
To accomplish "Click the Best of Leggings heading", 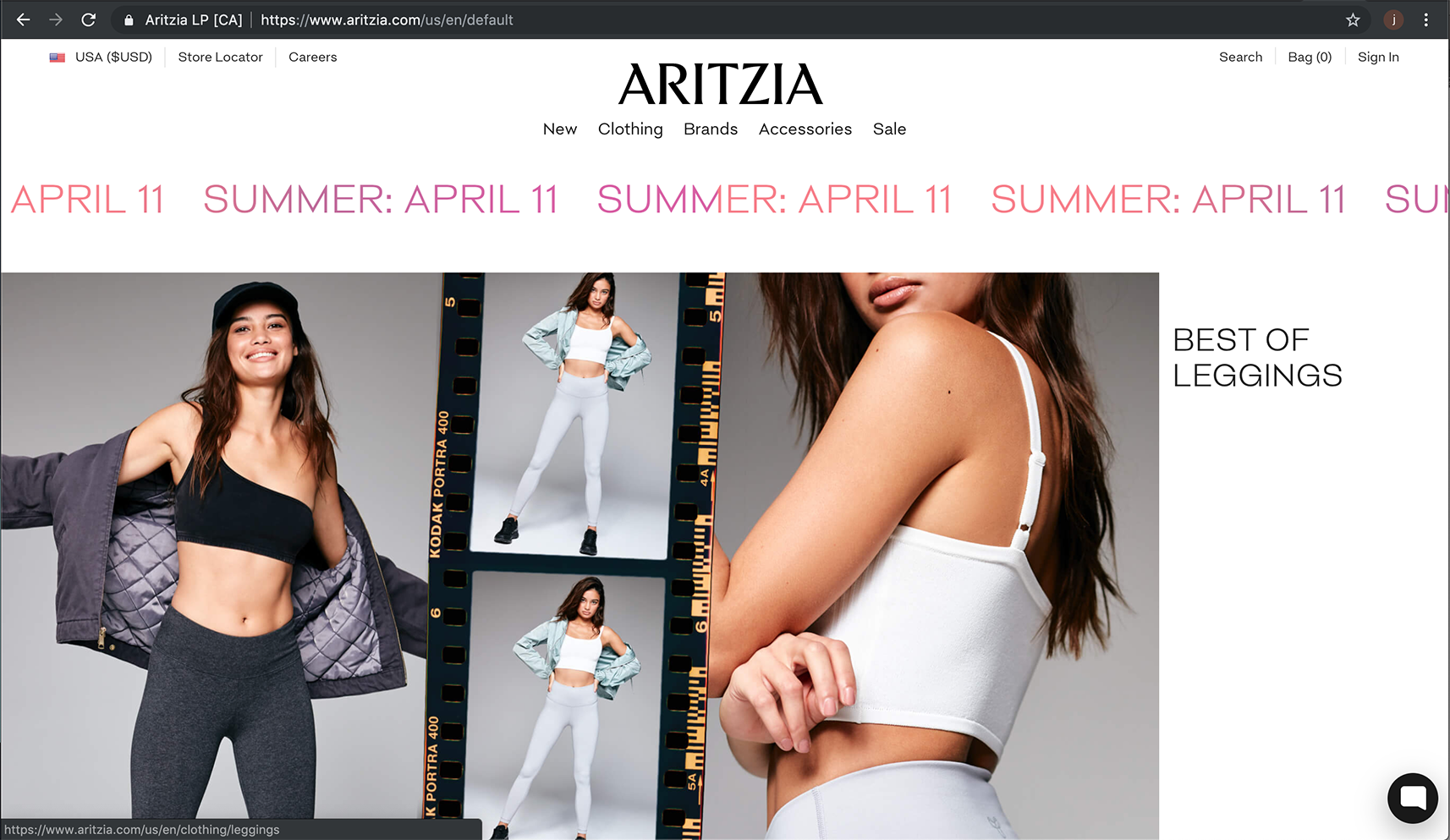I will pyautogui.click(x=1257, y=357).
